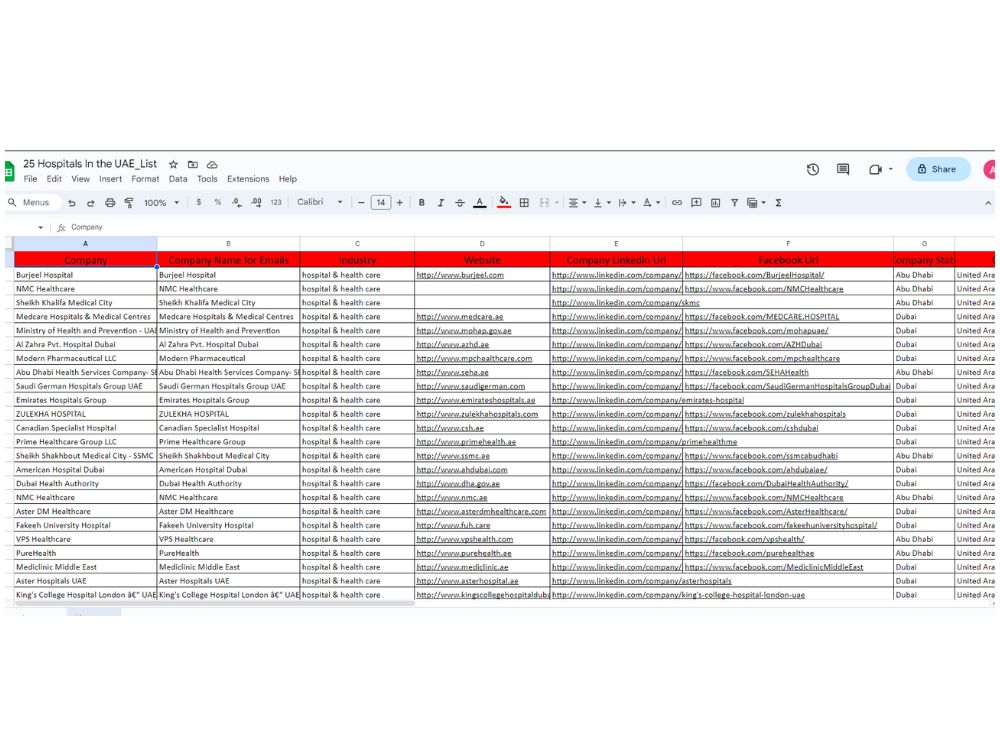Open the borders tool
The height and width of the screenshot is (750, 1000).
(x=524, y=203)
